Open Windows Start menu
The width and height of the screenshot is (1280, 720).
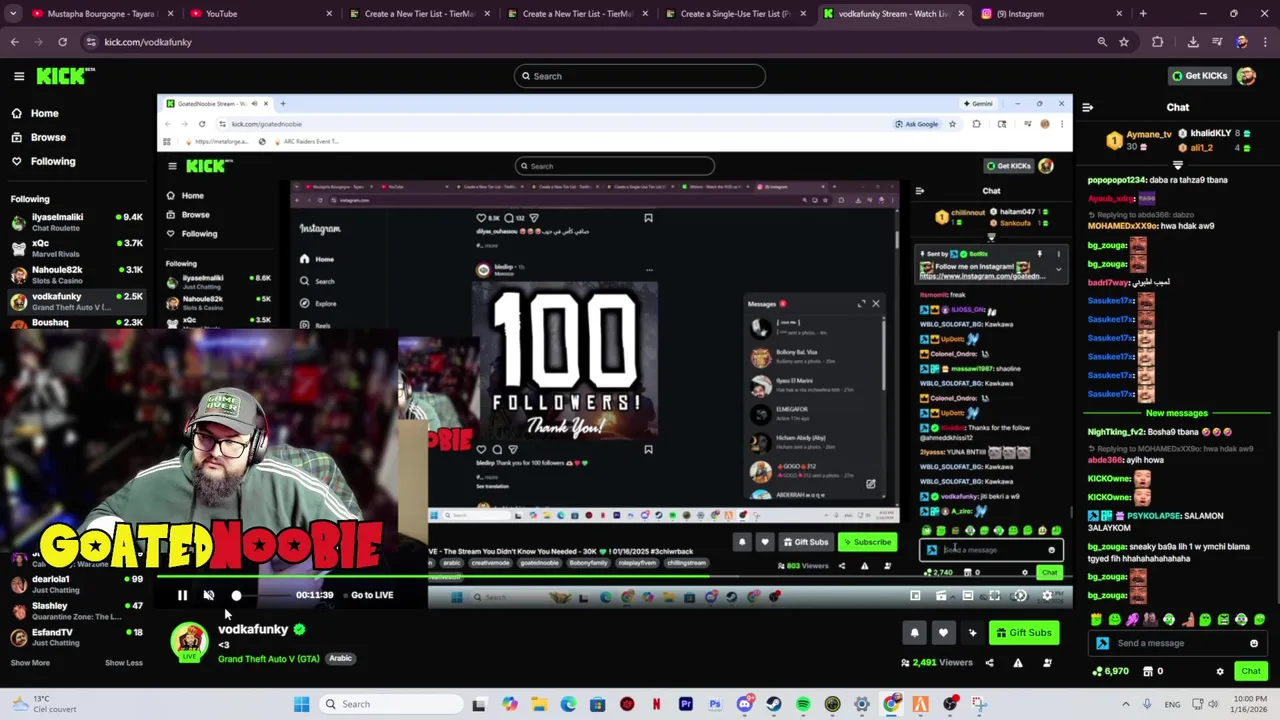coord(302,704)
